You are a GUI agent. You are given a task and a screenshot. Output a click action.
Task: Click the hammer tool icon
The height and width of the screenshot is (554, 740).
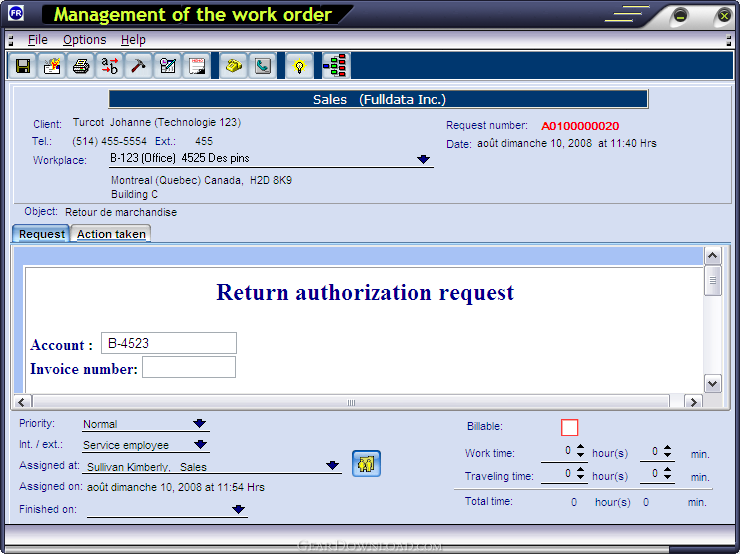click(x=138, y=66)
